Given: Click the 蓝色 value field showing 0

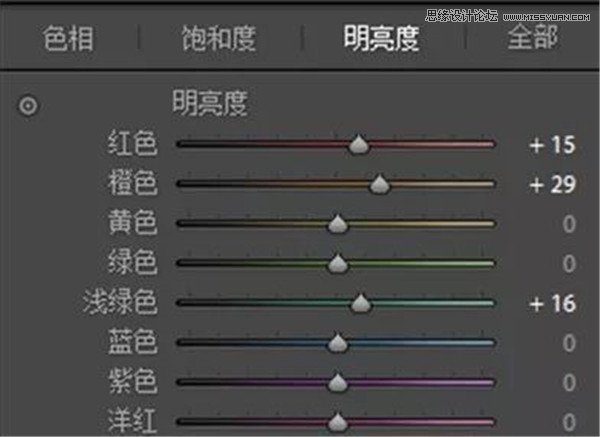Looking at the screenshot, I should click(x=568, y=343).
